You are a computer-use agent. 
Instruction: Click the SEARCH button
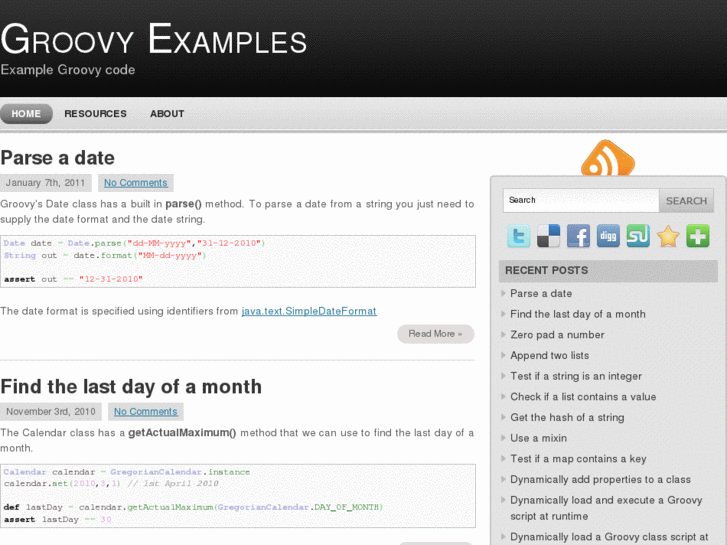(x=686, y=200)
